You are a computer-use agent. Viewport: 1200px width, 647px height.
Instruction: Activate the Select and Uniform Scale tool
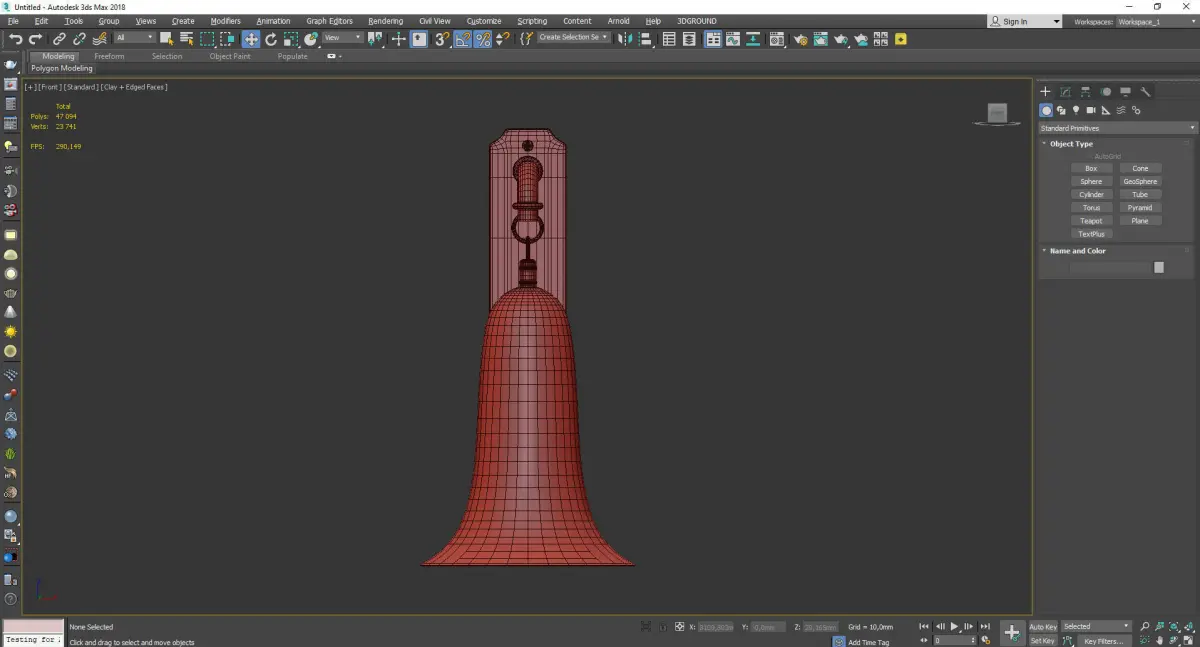(290, 39)
